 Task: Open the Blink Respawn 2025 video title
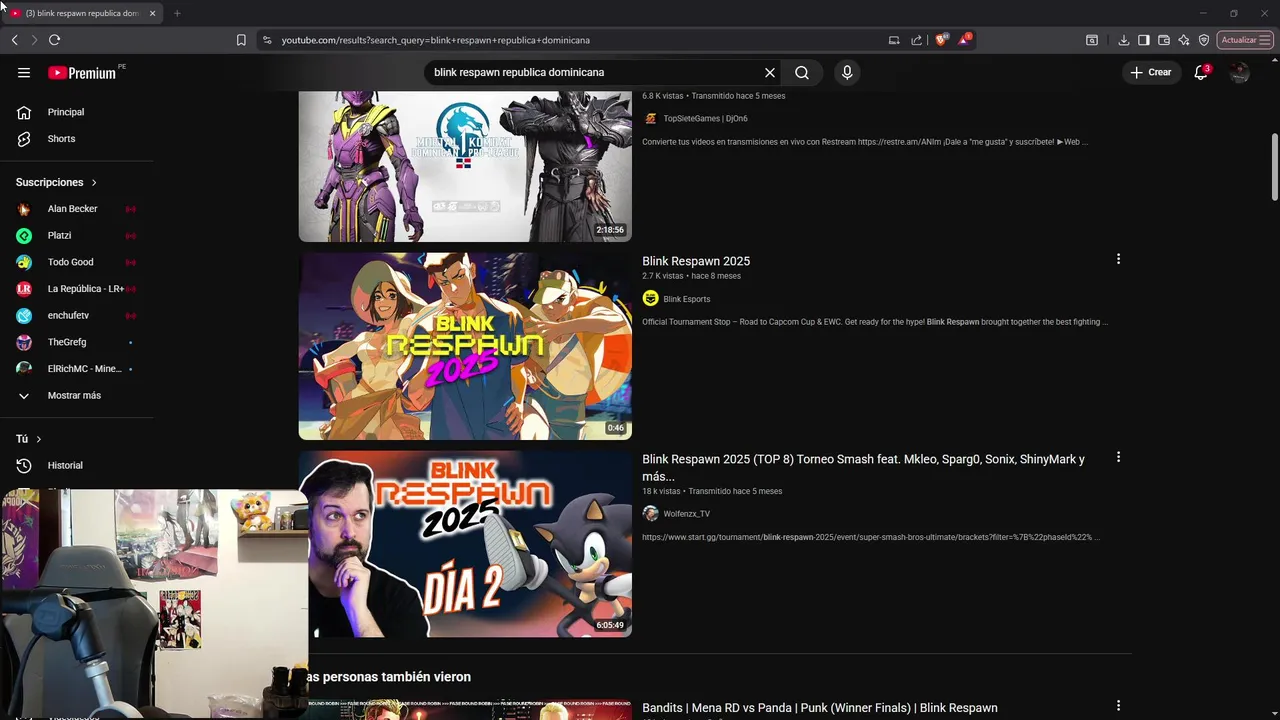[696, 261]
